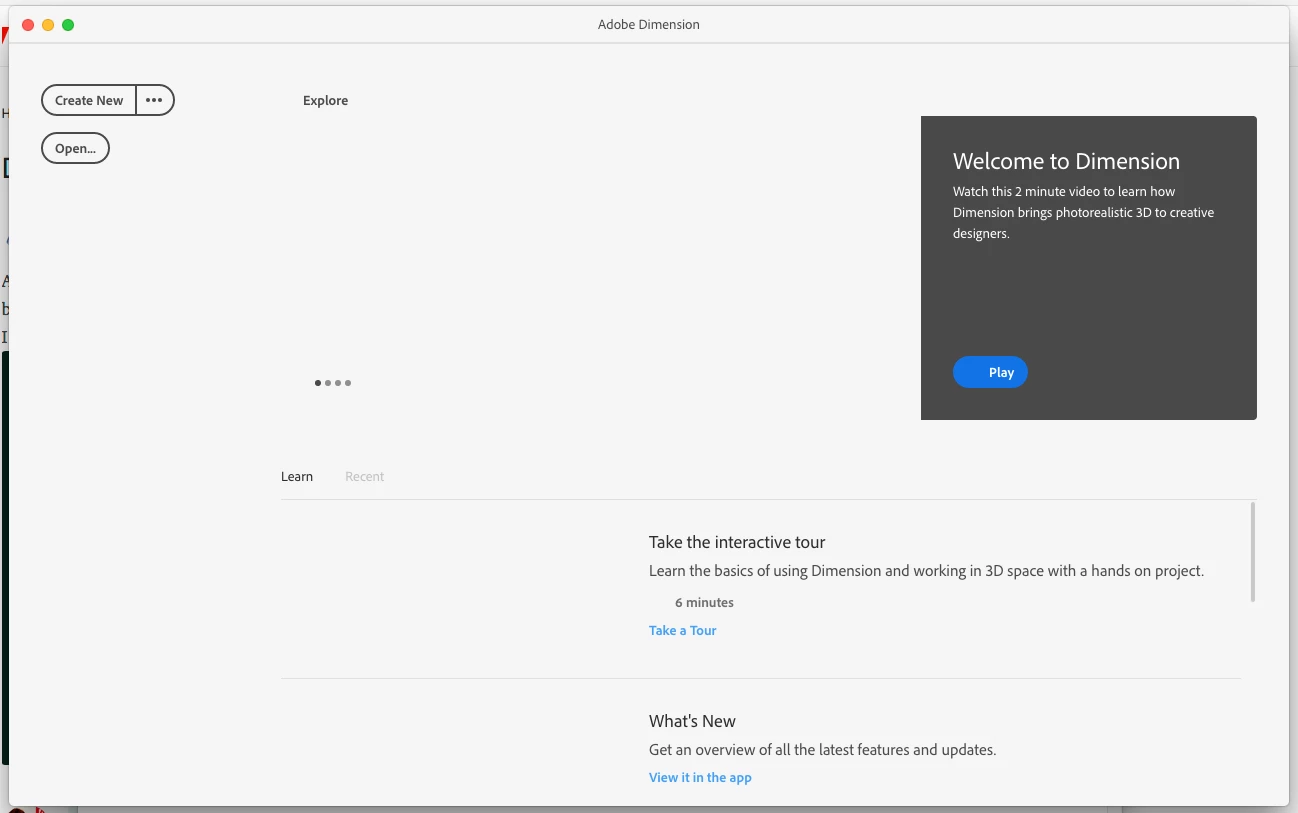Click the 6 minutes duration label
Image resolution: width=1298 pixels, height=813 pixels.
coord(704,602)
